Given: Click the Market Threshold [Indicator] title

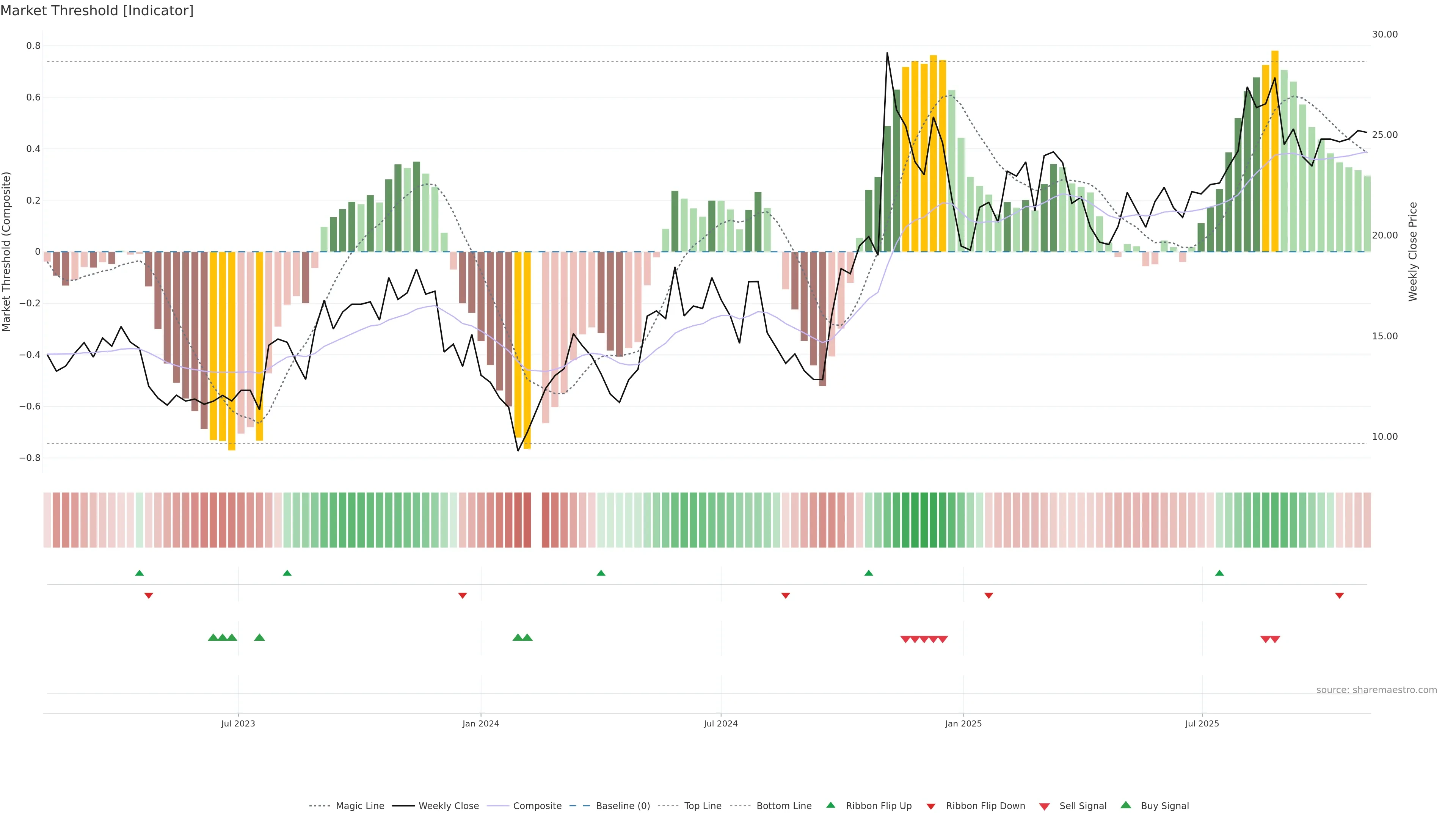Looking at the screenshot, I should click(x=97, y=11).
